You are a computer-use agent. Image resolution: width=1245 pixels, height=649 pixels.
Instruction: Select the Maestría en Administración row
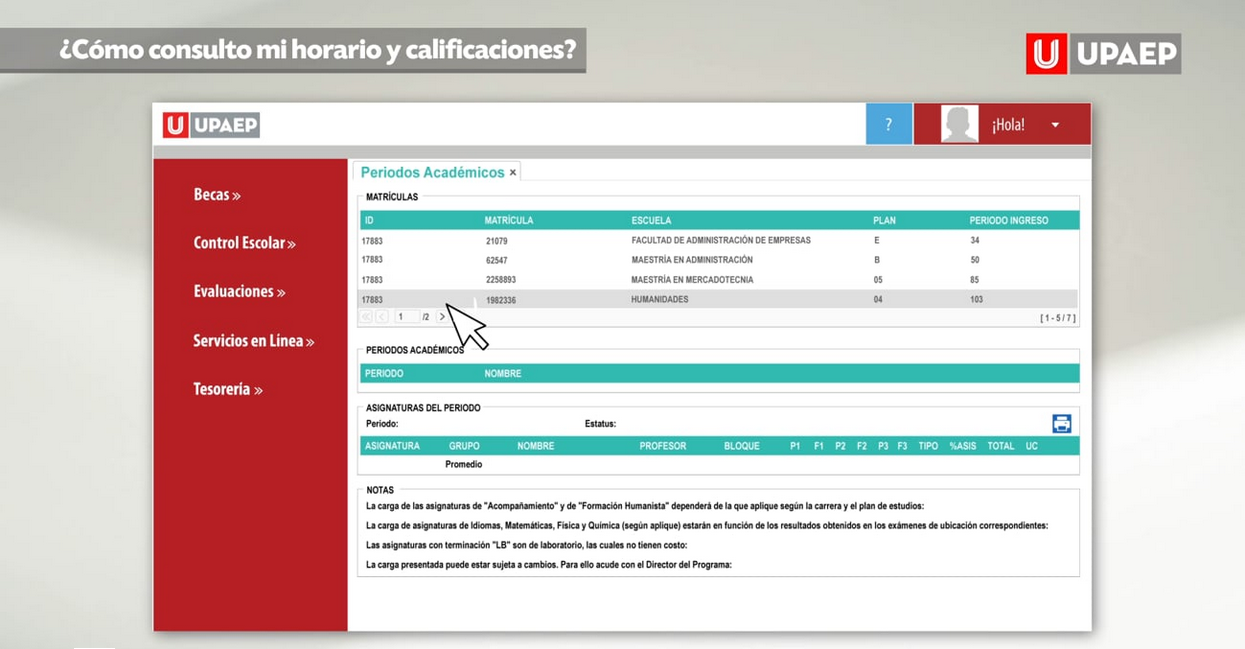(x=692, y=260)
